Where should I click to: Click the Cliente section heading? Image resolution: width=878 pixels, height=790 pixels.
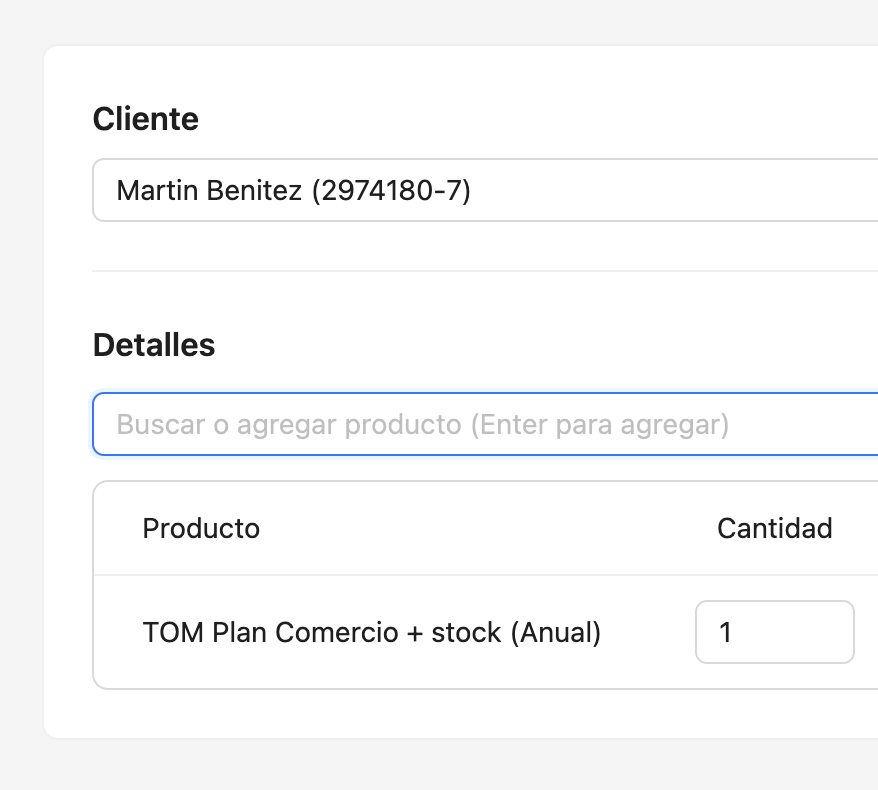pos(145,119)
